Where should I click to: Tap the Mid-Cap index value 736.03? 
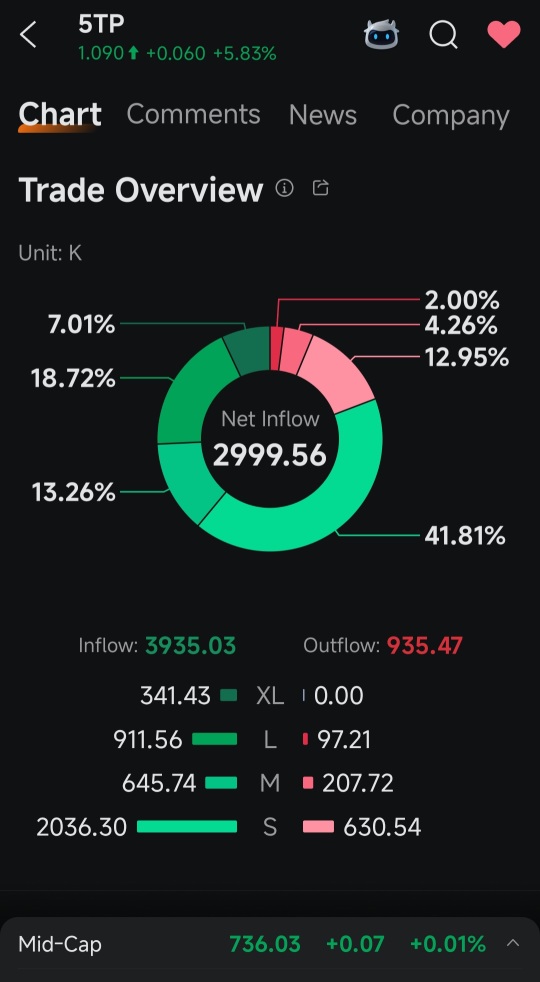pyautogui.click(x=264, y=944)
